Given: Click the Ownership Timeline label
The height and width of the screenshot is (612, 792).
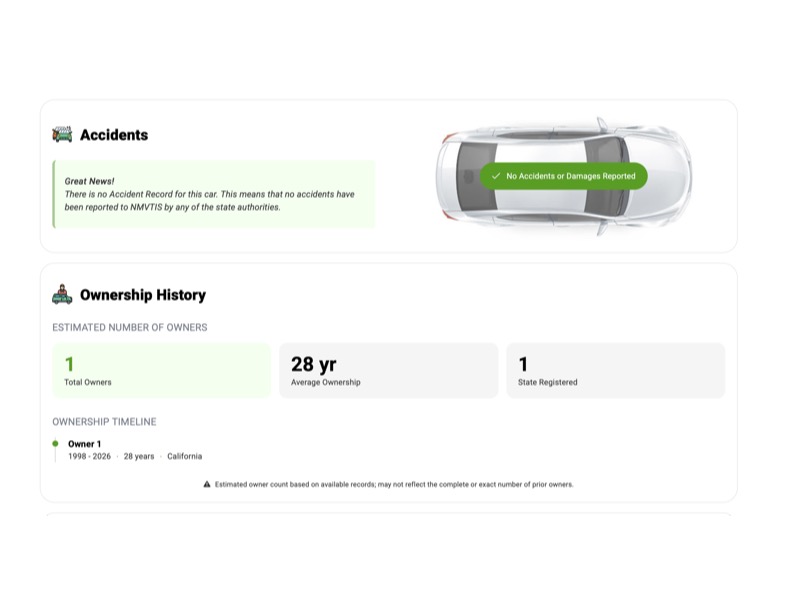Looking at the screenshot, I should (105, 422).
